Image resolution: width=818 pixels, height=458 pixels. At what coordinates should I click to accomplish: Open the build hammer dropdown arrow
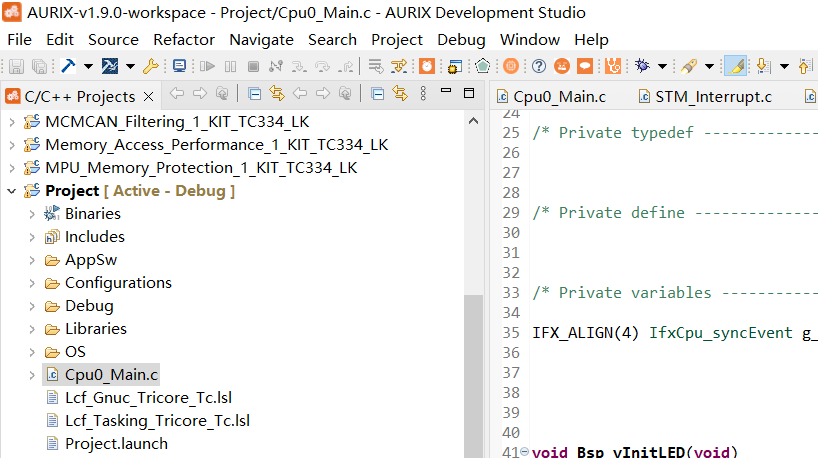88,66
